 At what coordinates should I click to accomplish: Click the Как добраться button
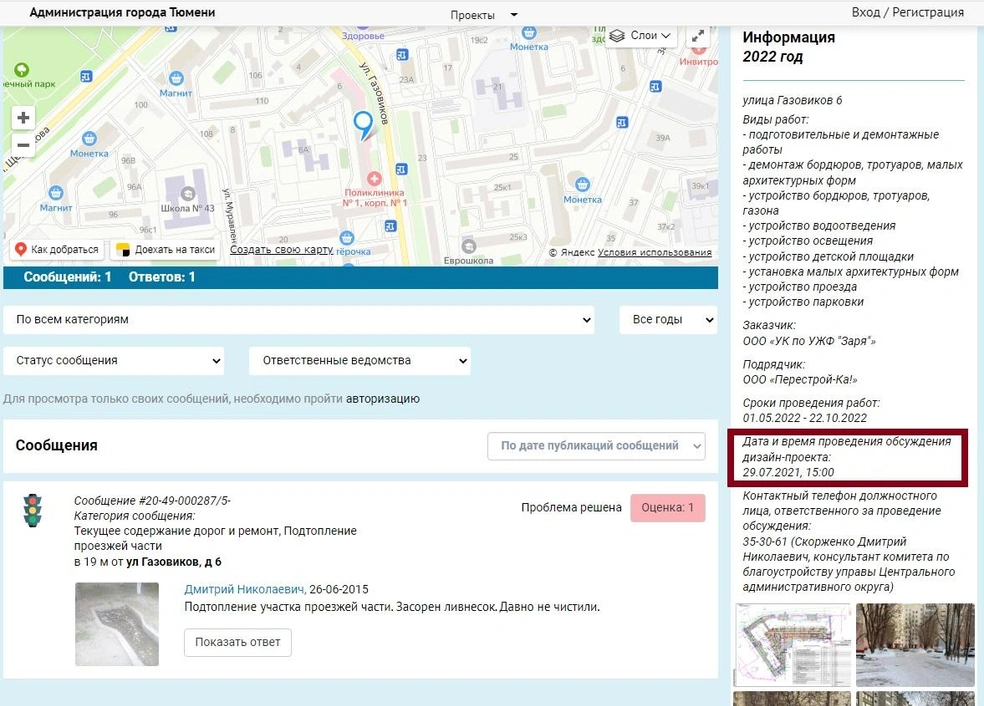coord(57,249)
